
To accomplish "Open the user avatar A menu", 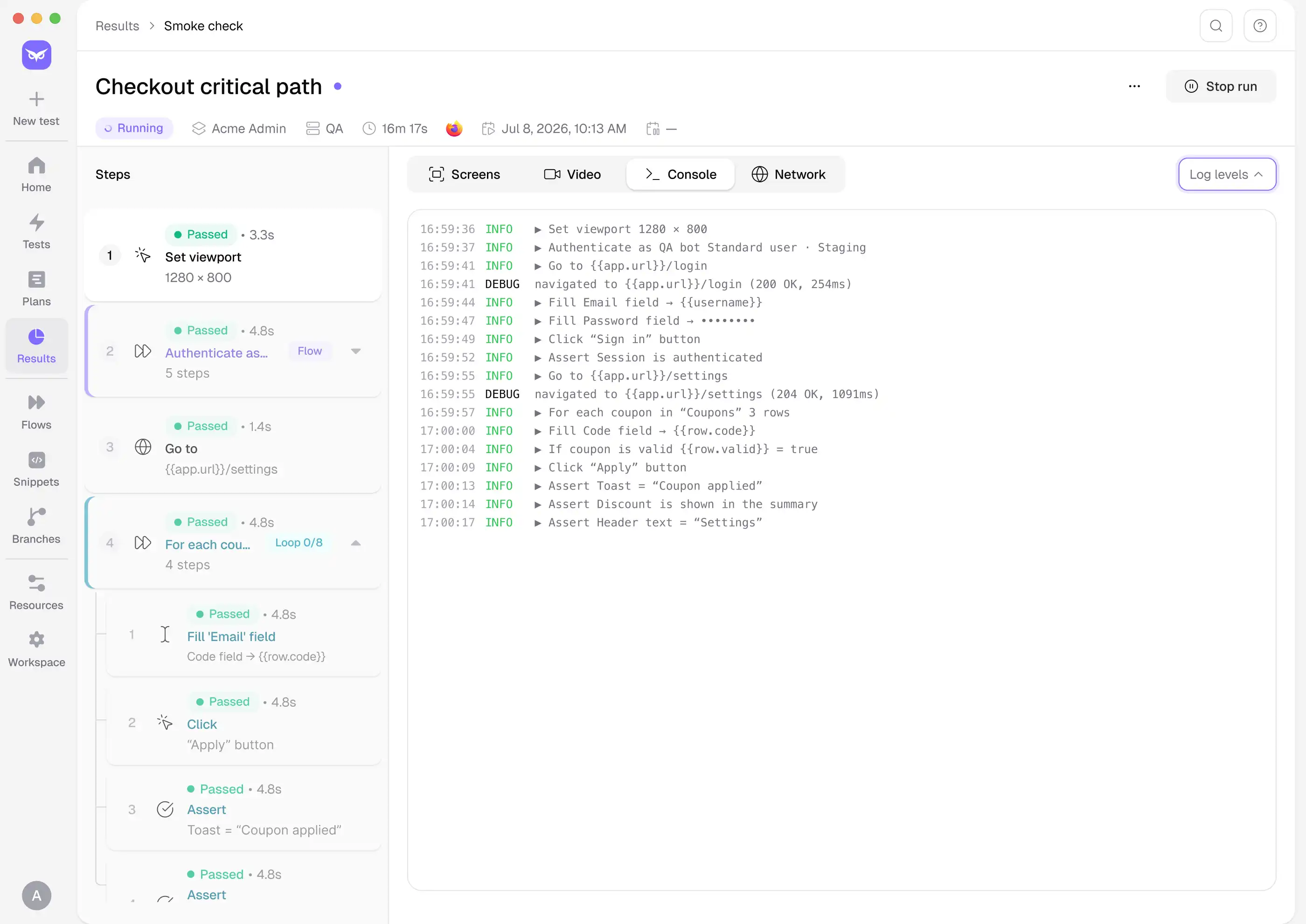I will tap(36, 896).
